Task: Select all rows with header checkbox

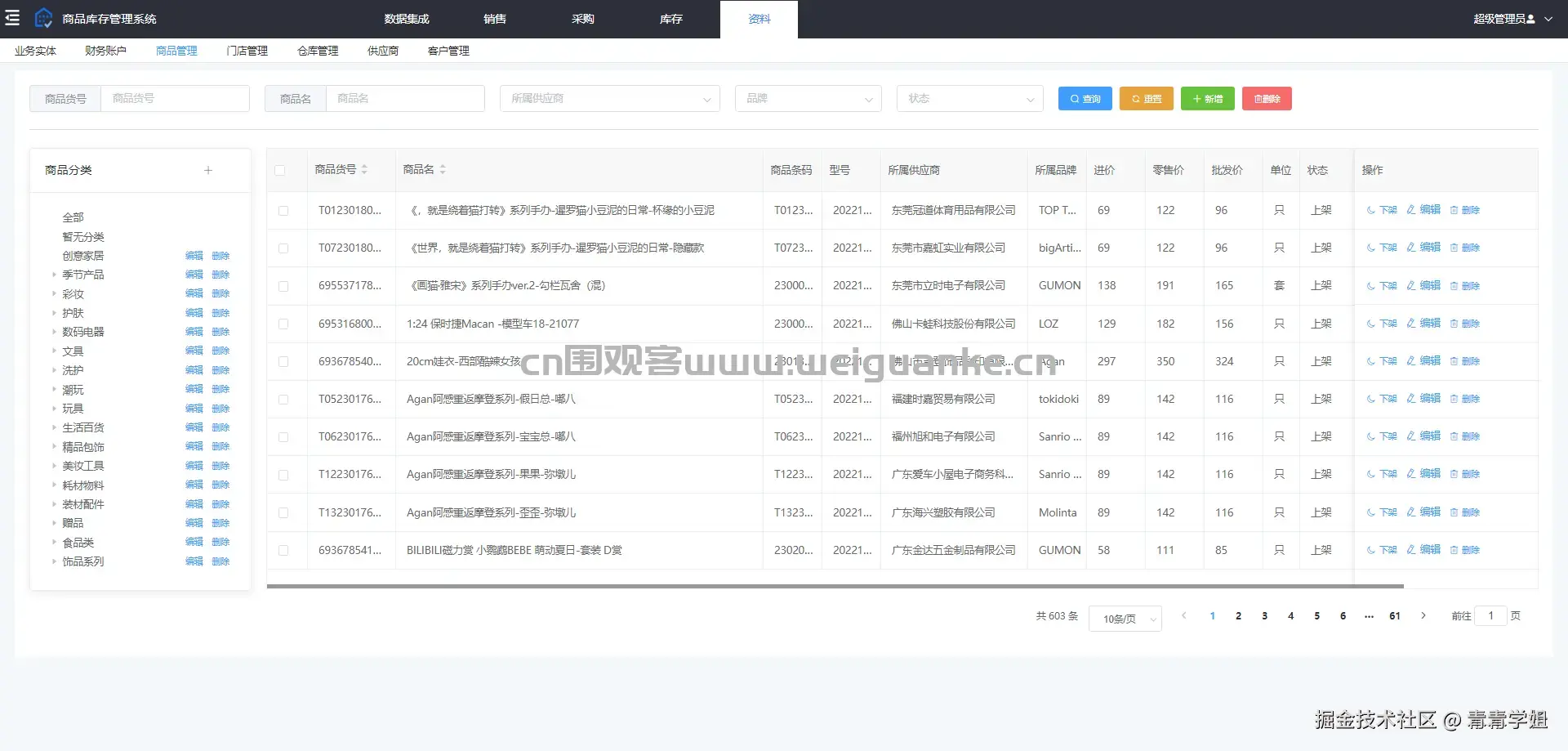Action: tap(280, 170)
